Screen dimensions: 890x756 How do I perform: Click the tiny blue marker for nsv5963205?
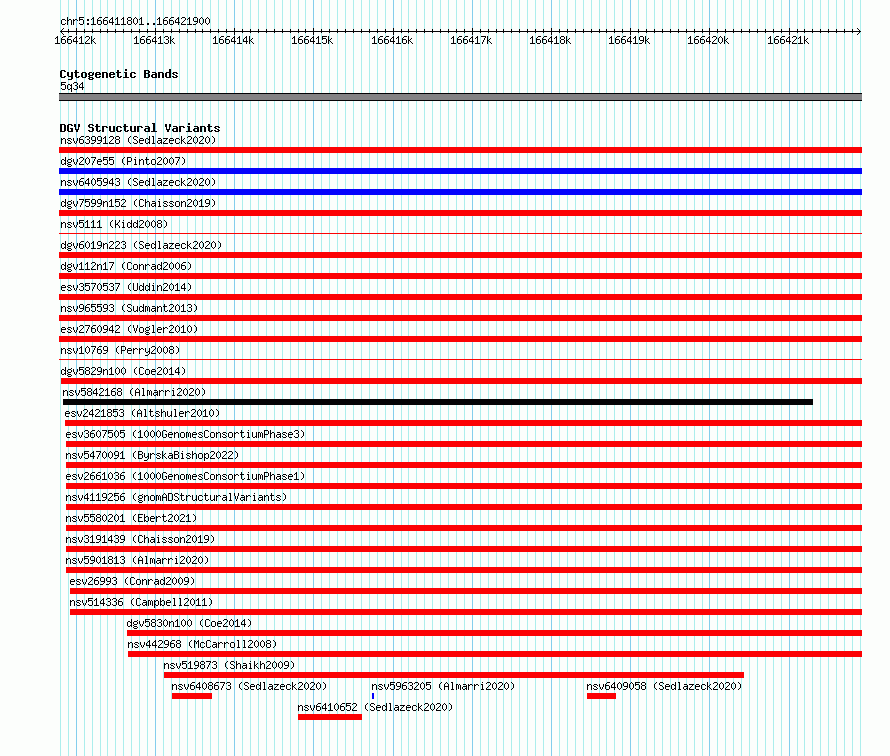(x=373, y=696)
